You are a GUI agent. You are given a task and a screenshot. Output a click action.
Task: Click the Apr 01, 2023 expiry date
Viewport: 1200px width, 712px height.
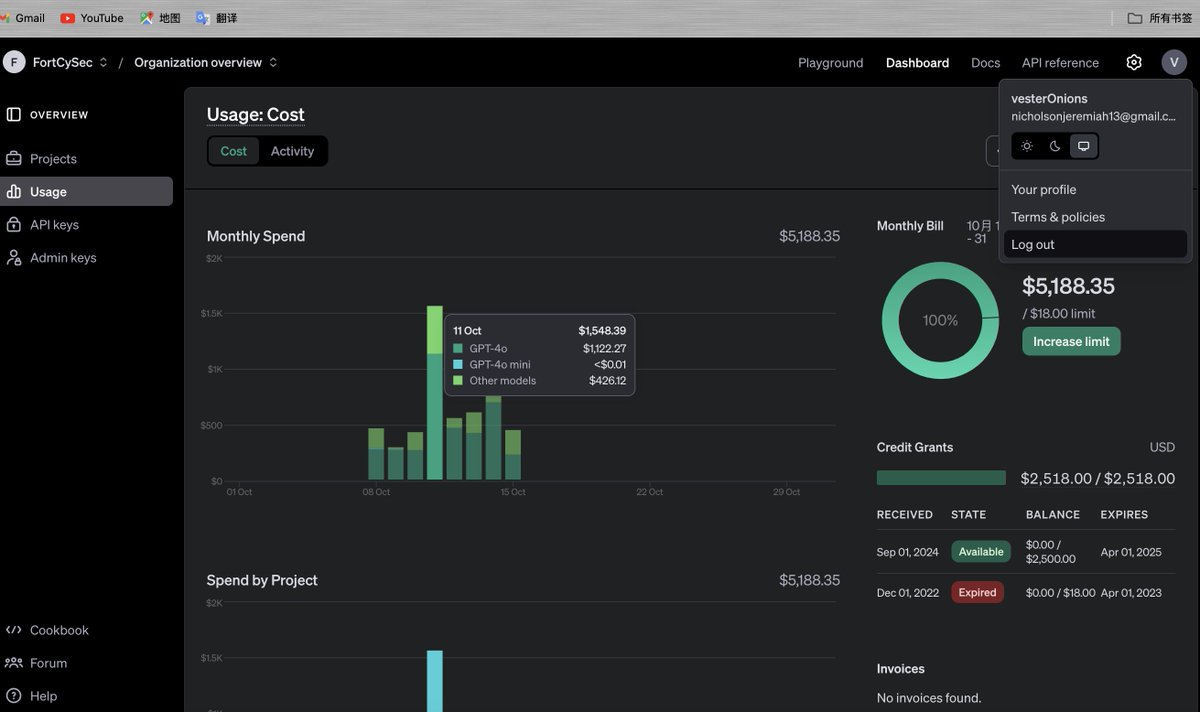point(1131,593)
